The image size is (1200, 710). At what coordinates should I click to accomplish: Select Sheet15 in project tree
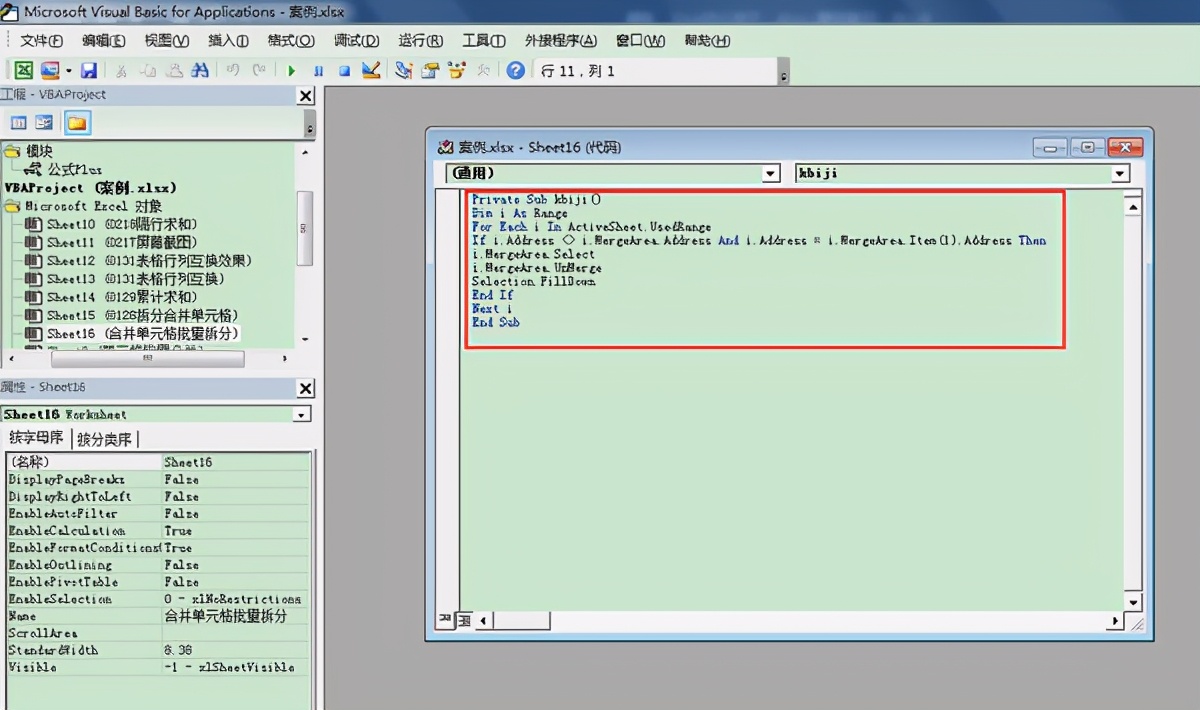[x=142, y=315]
